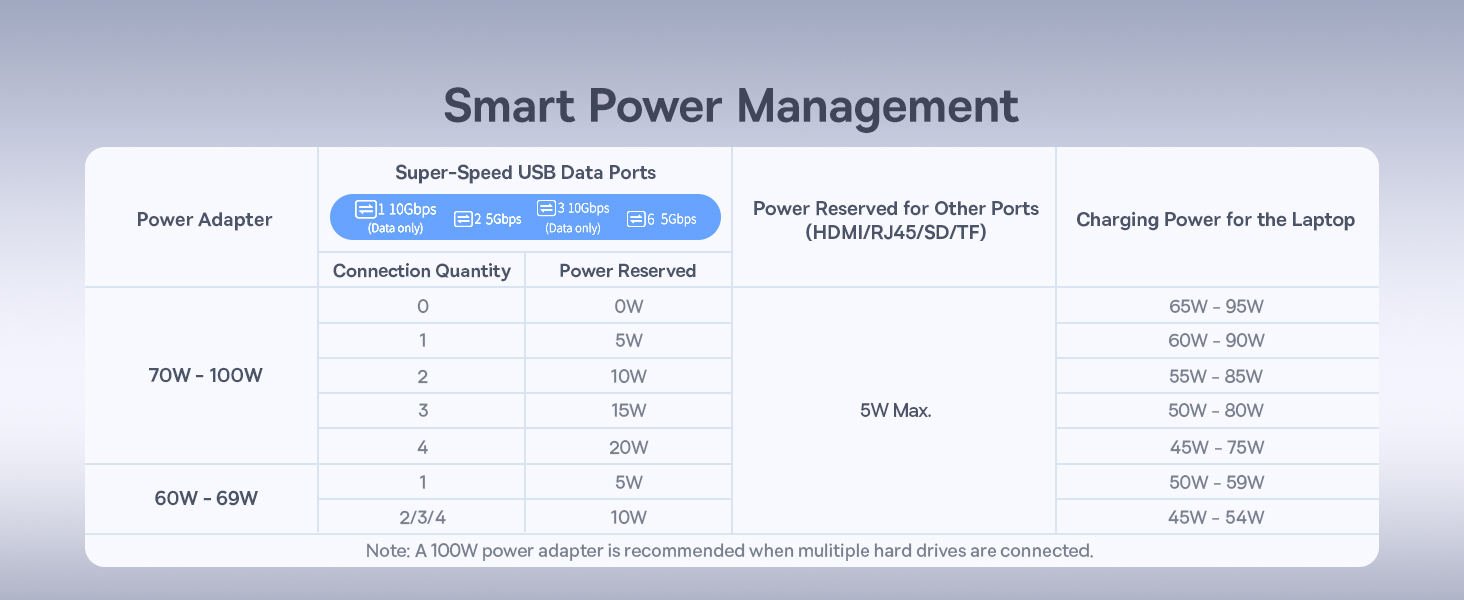Click the 5W Max. cell
The height and width of the screenshot is (600, 1464).
click(895, 411)
